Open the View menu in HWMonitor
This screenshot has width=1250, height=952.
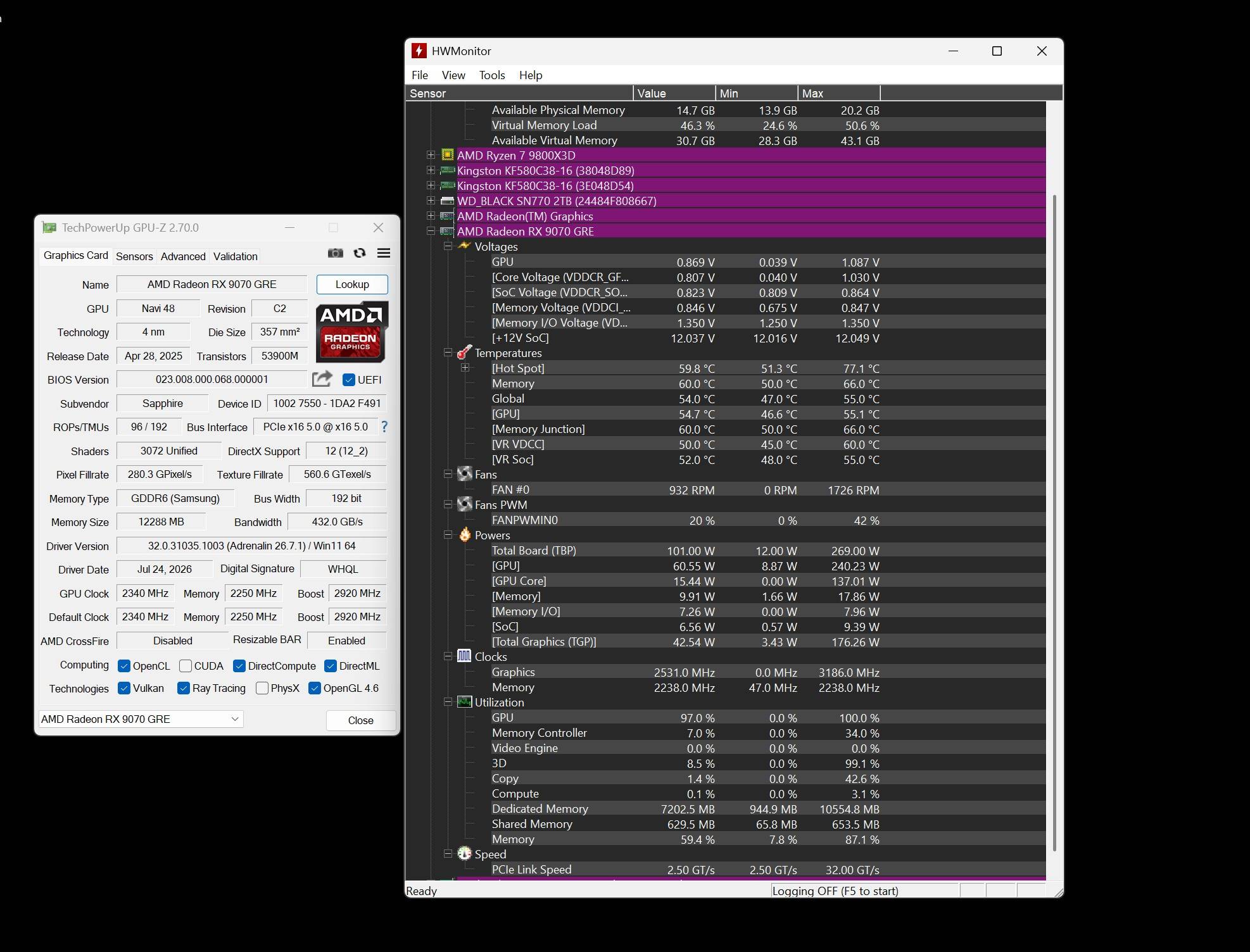click(453, 75)
